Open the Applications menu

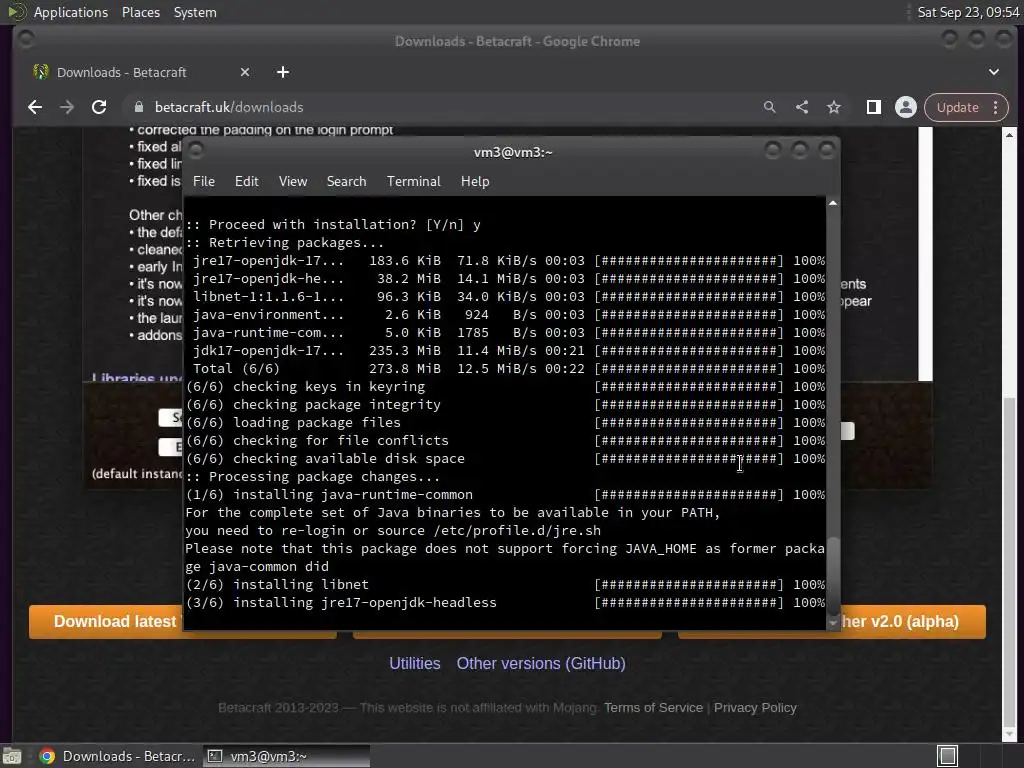(71, 12)
